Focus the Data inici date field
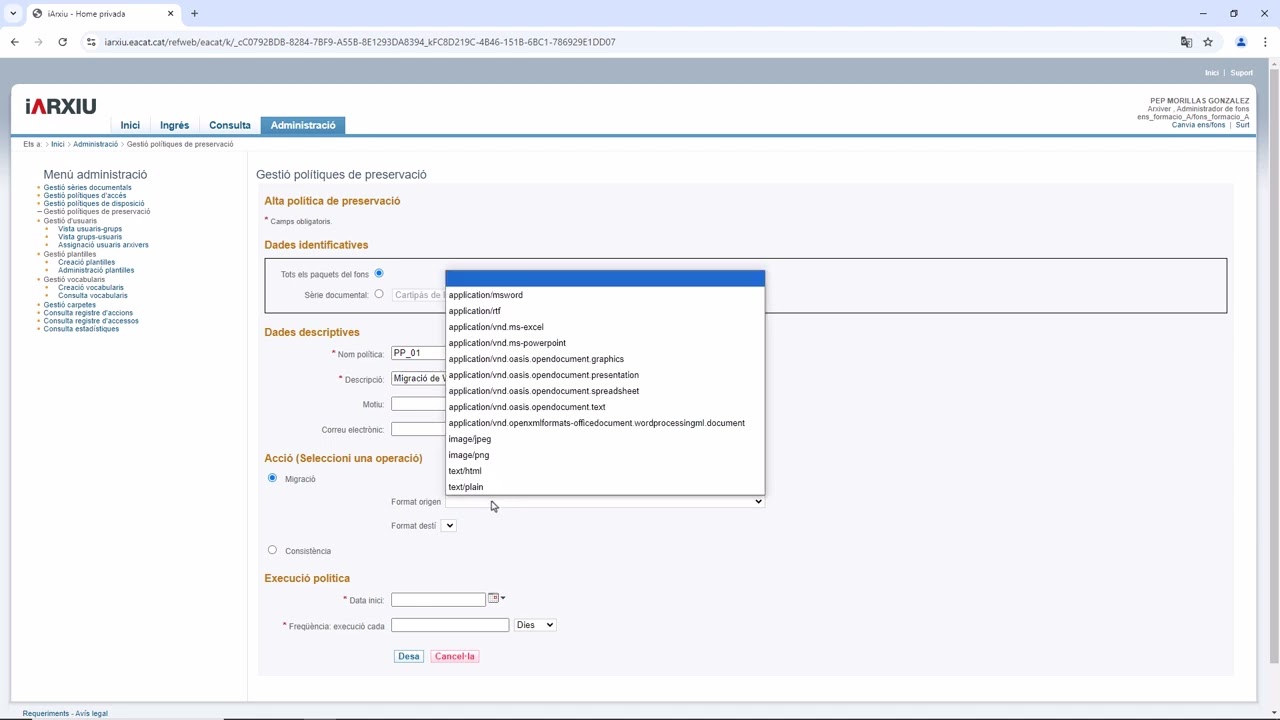1280x720 pixels. [x=438, y=600]
